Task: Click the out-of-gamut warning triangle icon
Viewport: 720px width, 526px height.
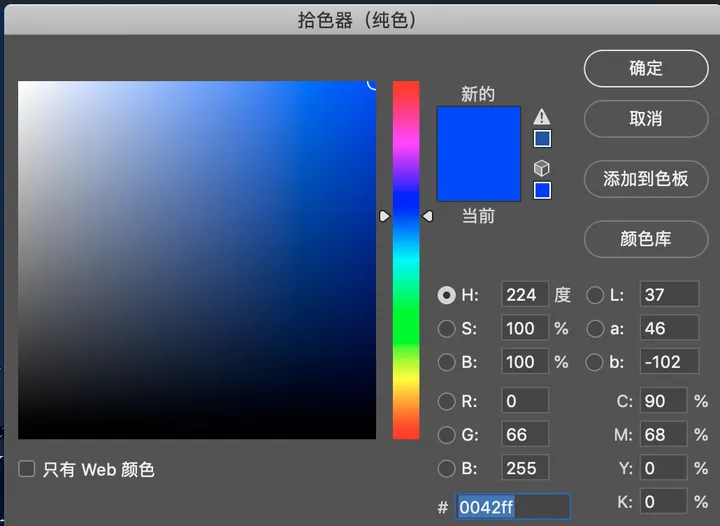Action: tap(542, 117)
